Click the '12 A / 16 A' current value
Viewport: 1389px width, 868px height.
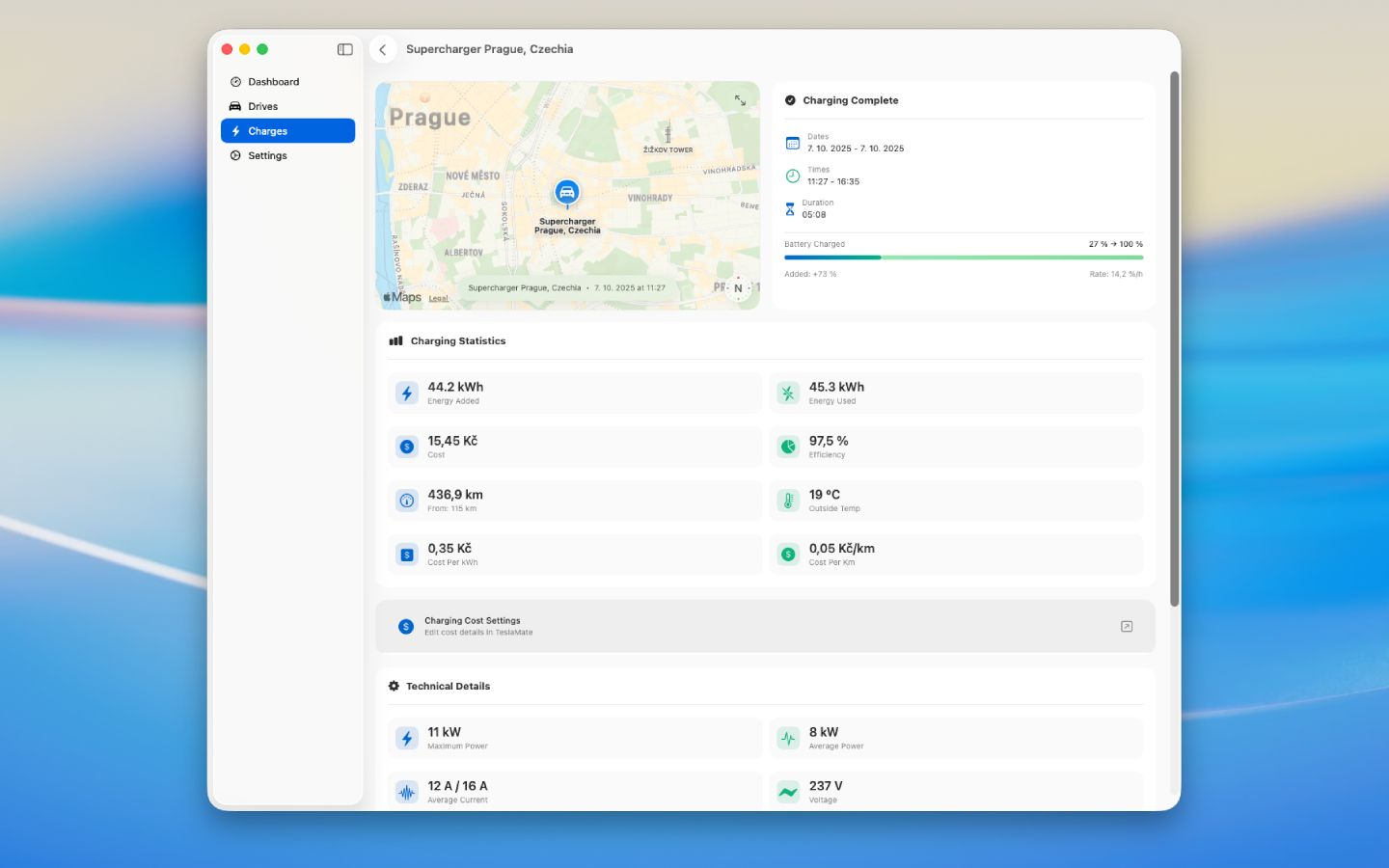point(457,786)
